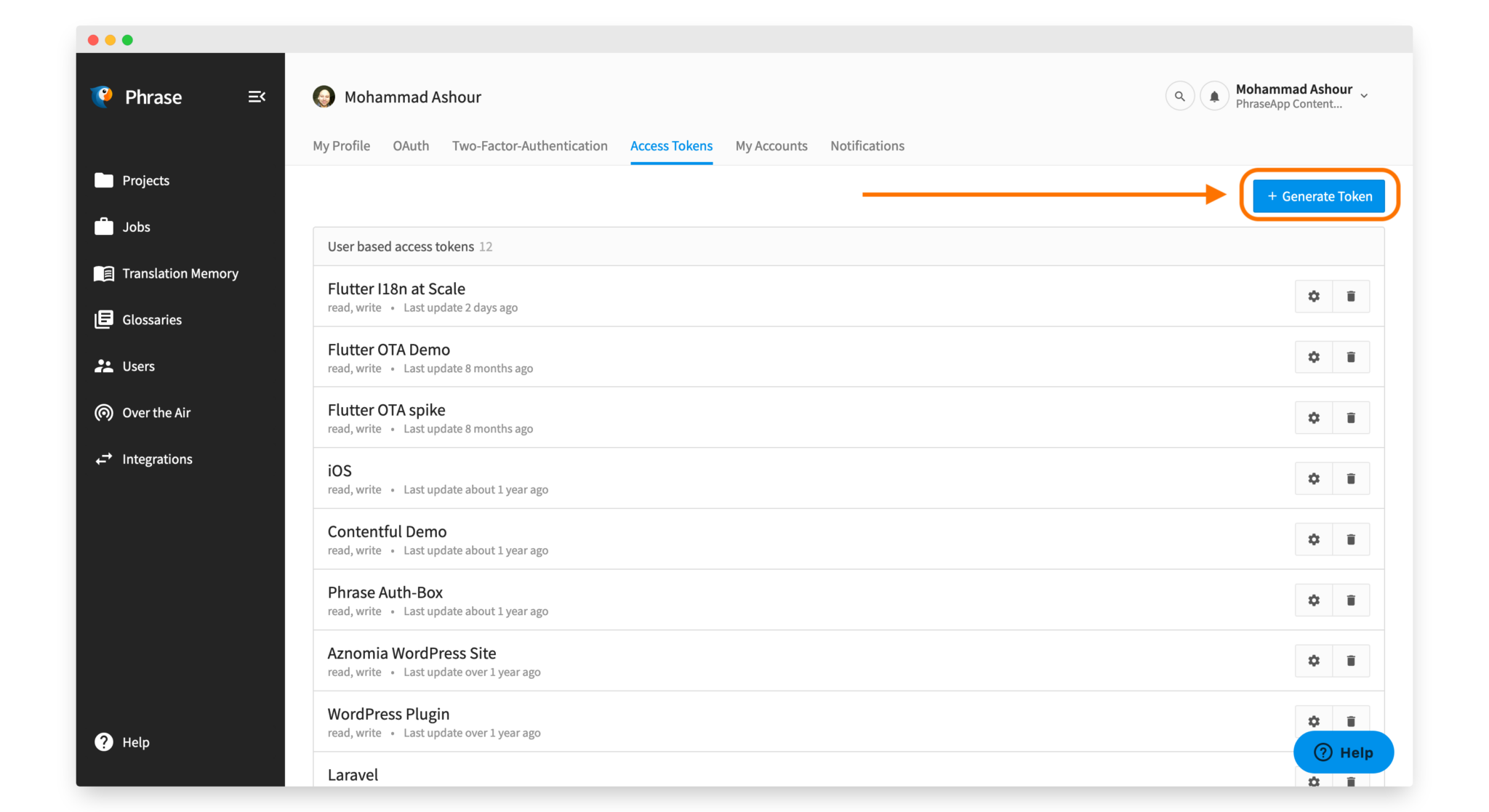
Task: Open the Projects section in sidebar
Action: (145, 180)
